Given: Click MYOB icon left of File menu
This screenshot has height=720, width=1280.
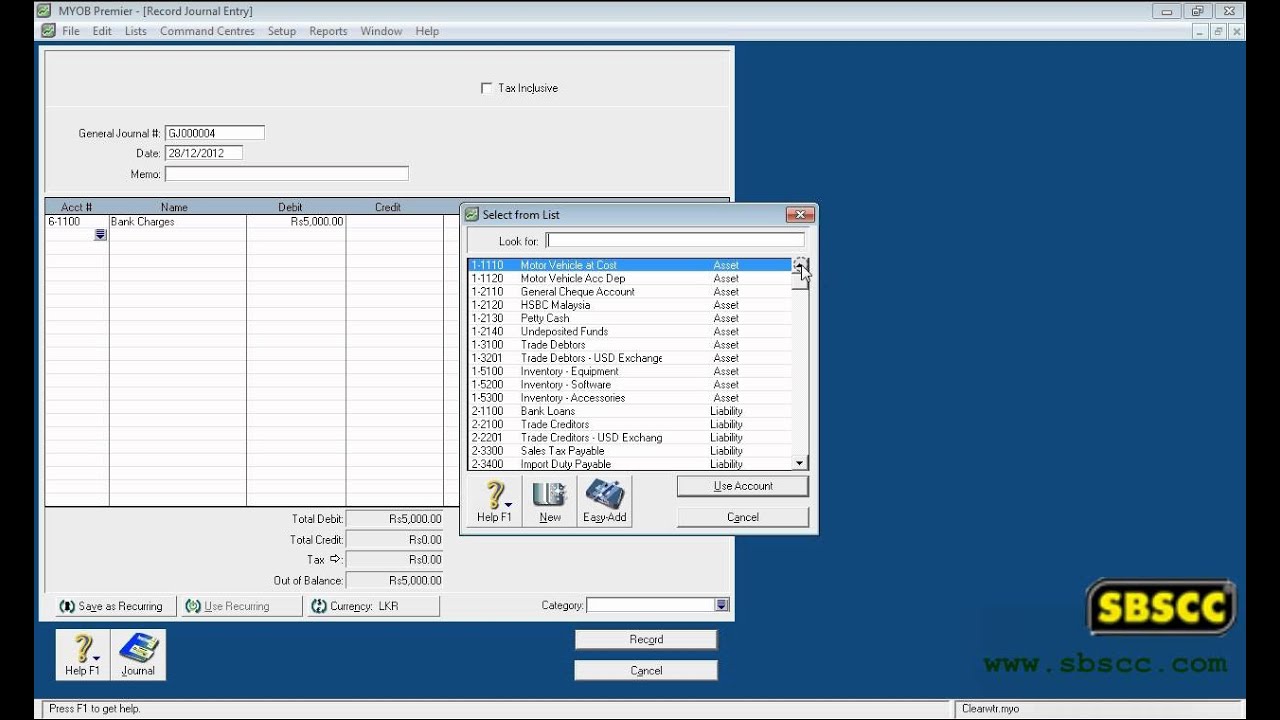Looking at the screenshot, I should tap(48, 31).
